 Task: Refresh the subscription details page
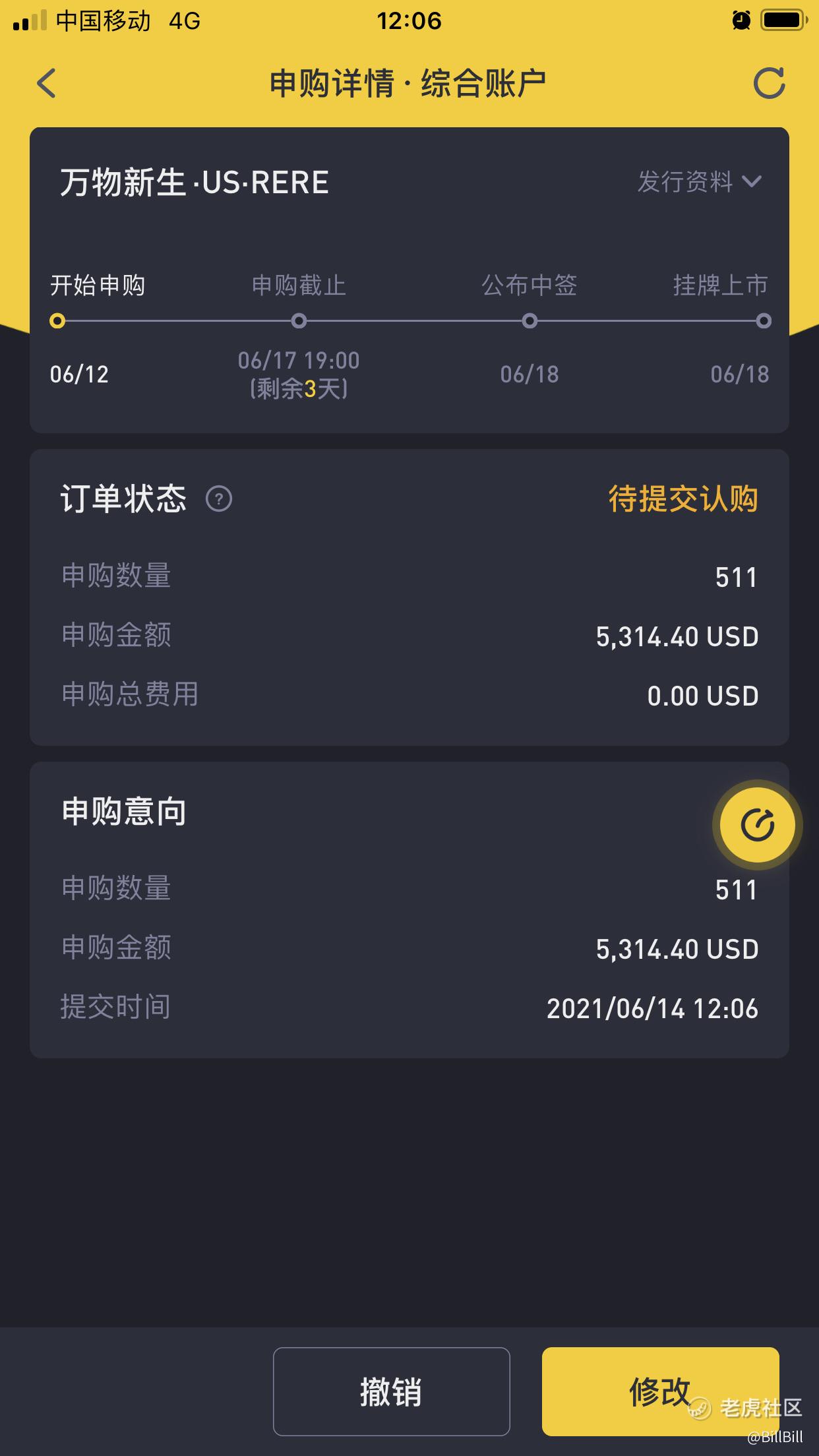pyautogui.click(x=769, y=84)
